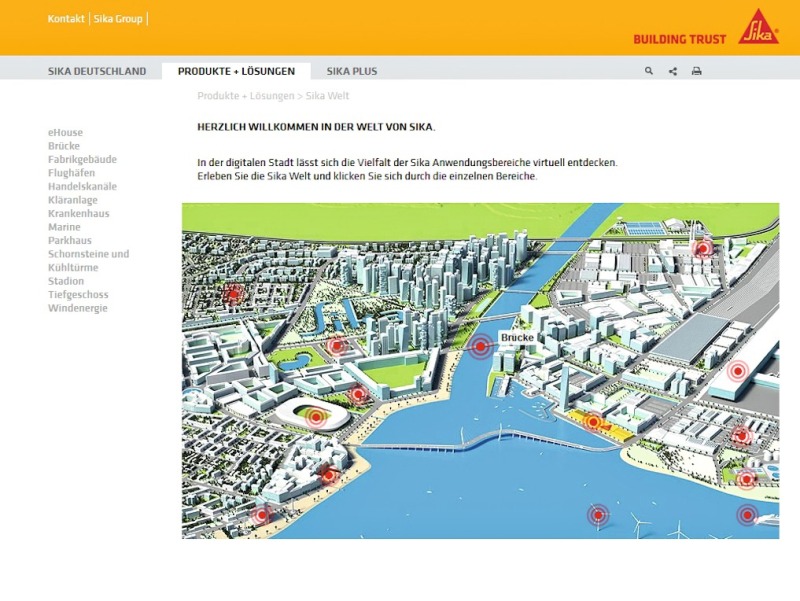Click the hotspot on the stadium
Viewport: 800px width, 601px height.
pyautogui.click(x=316, y=417)
